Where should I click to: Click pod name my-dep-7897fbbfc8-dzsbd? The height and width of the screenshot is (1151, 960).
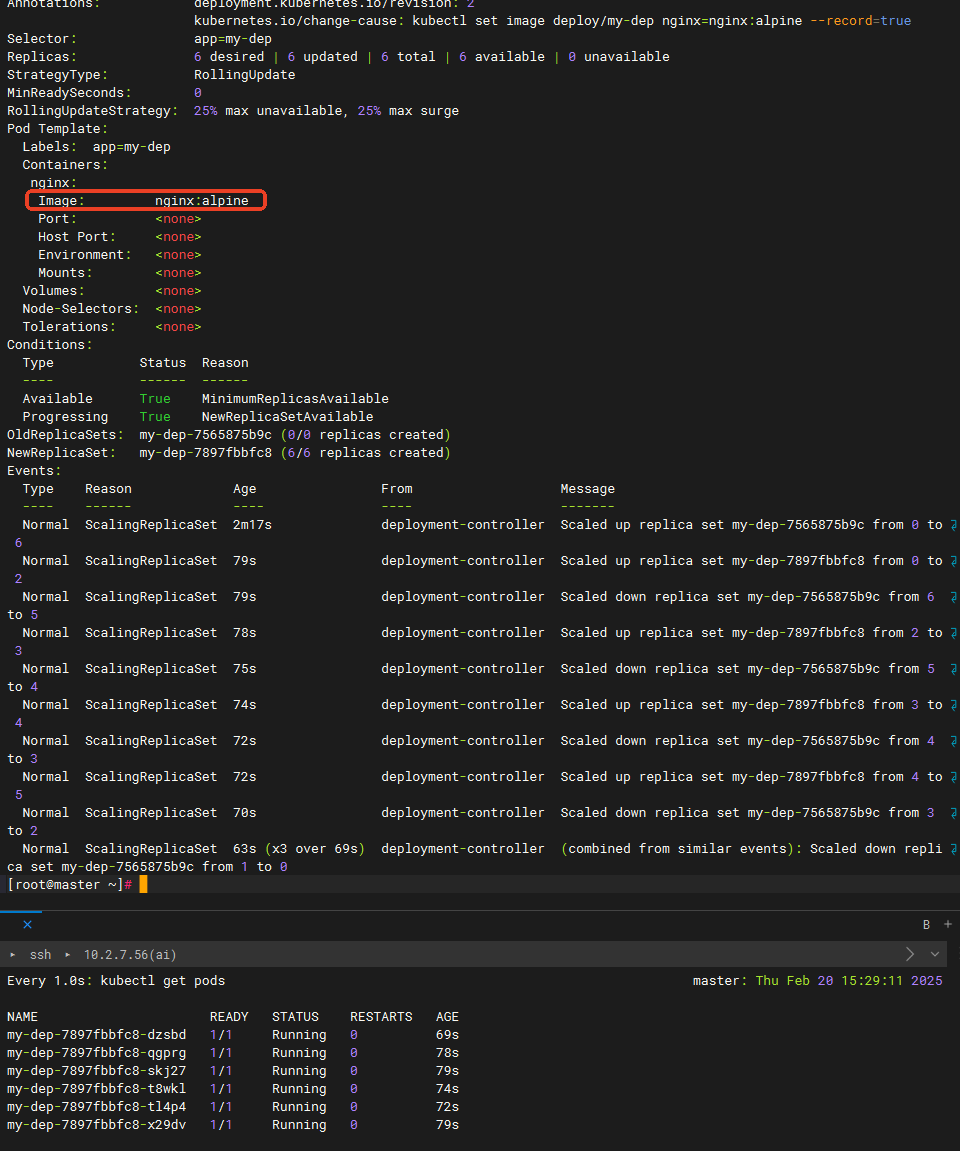click(96, 1035)
